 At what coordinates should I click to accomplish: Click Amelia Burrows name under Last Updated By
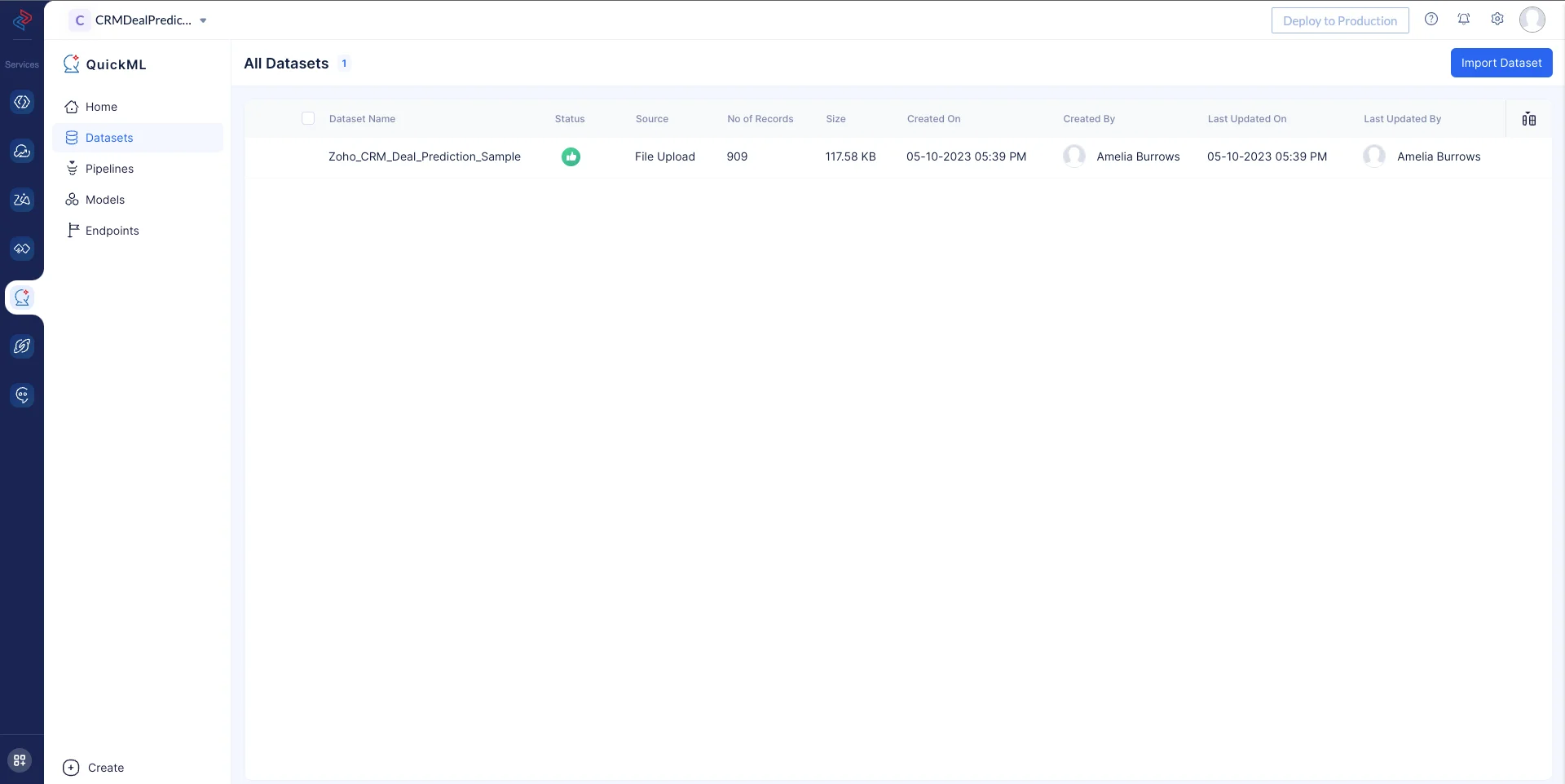coord(1439,156)
